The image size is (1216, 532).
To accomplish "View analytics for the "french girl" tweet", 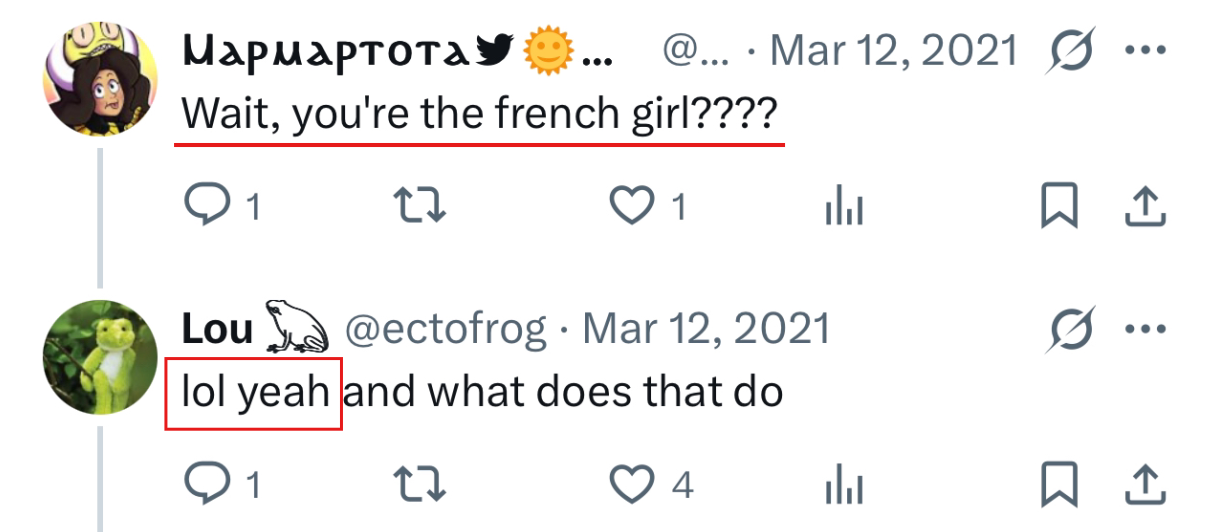I will pos(844,208).
